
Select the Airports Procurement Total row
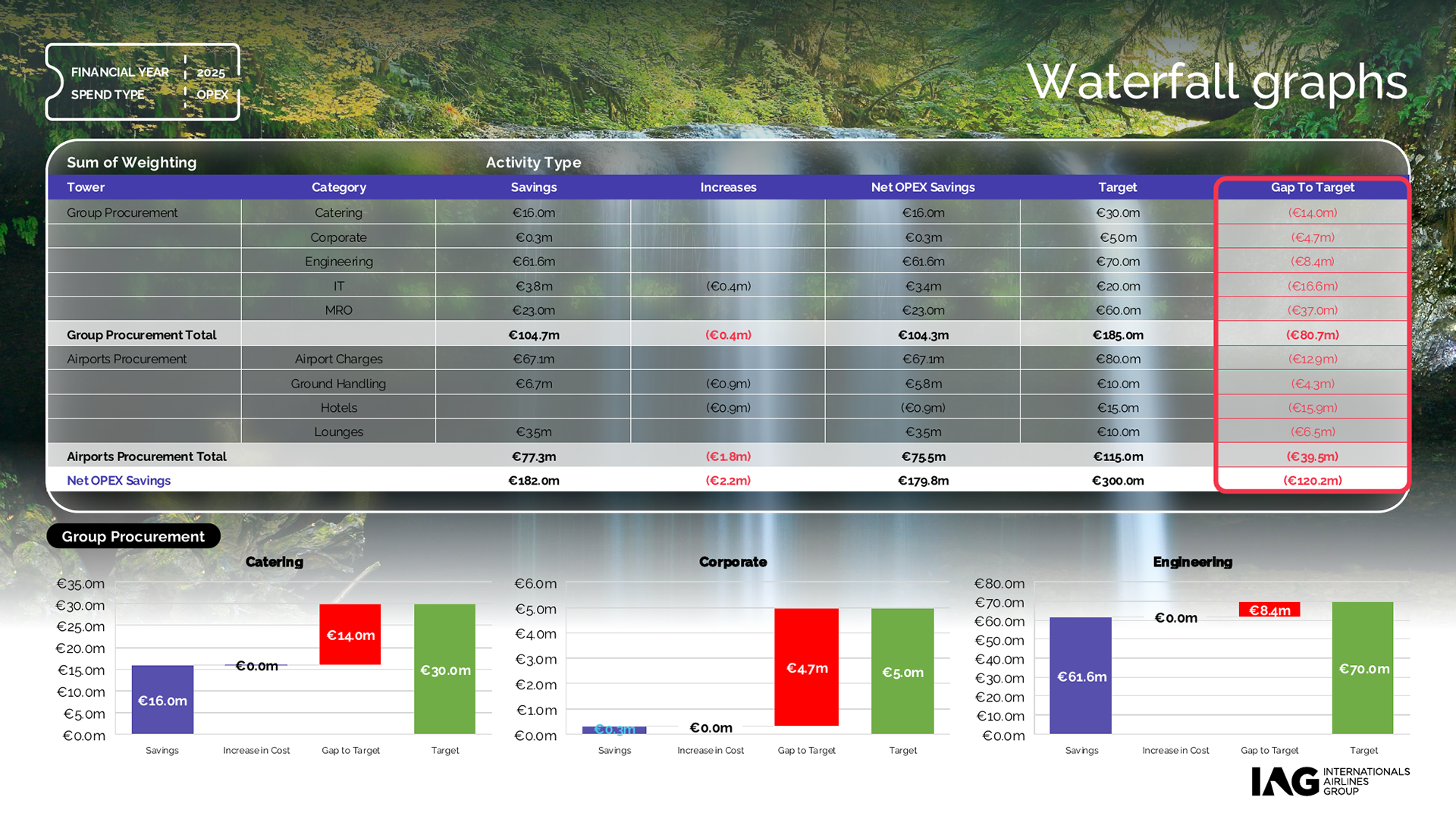pyautogui.click(x=146, y=457)
